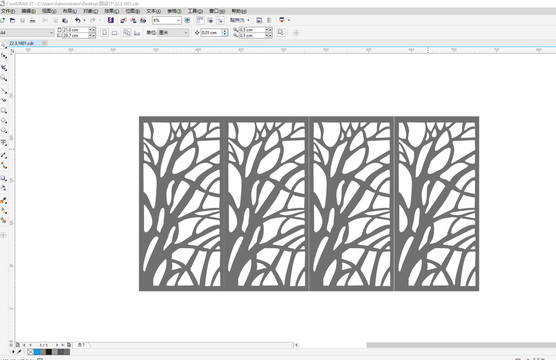
Task: Open the 文本 (Text) menu
Action: click(154, 11)
